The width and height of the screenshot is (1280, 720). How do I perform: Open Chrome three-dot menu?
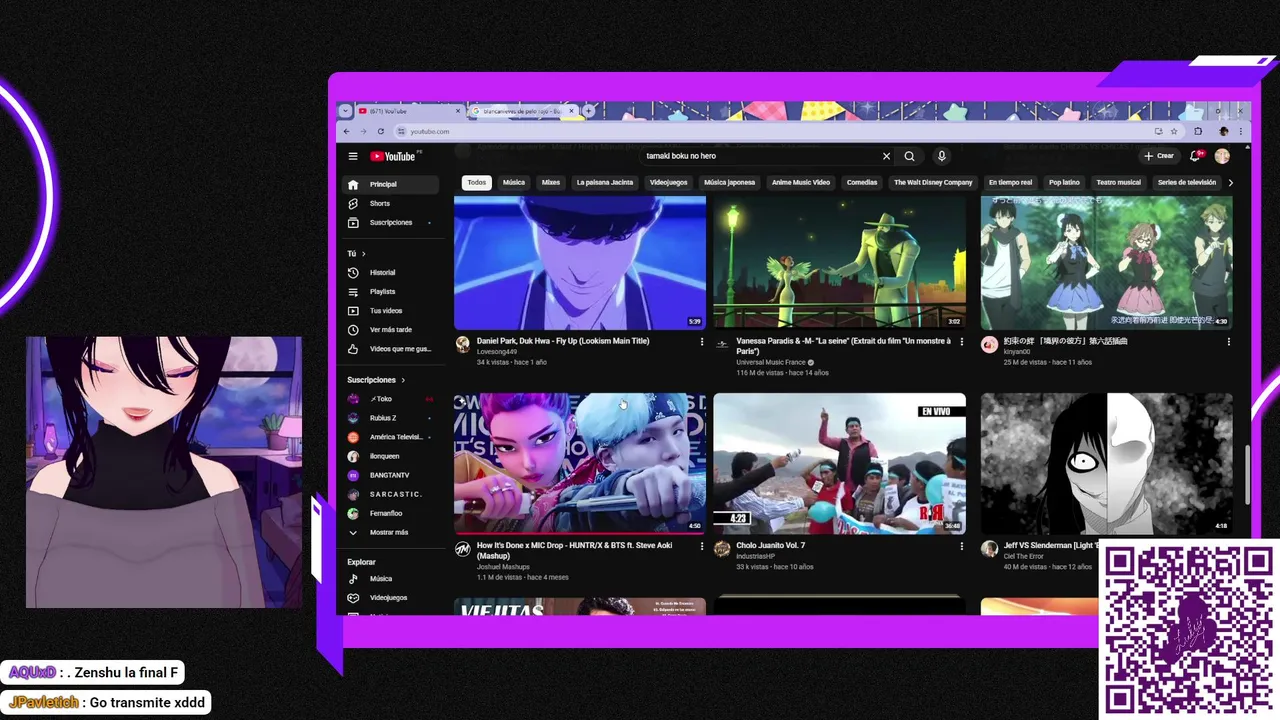click(x=1241, y=131)
